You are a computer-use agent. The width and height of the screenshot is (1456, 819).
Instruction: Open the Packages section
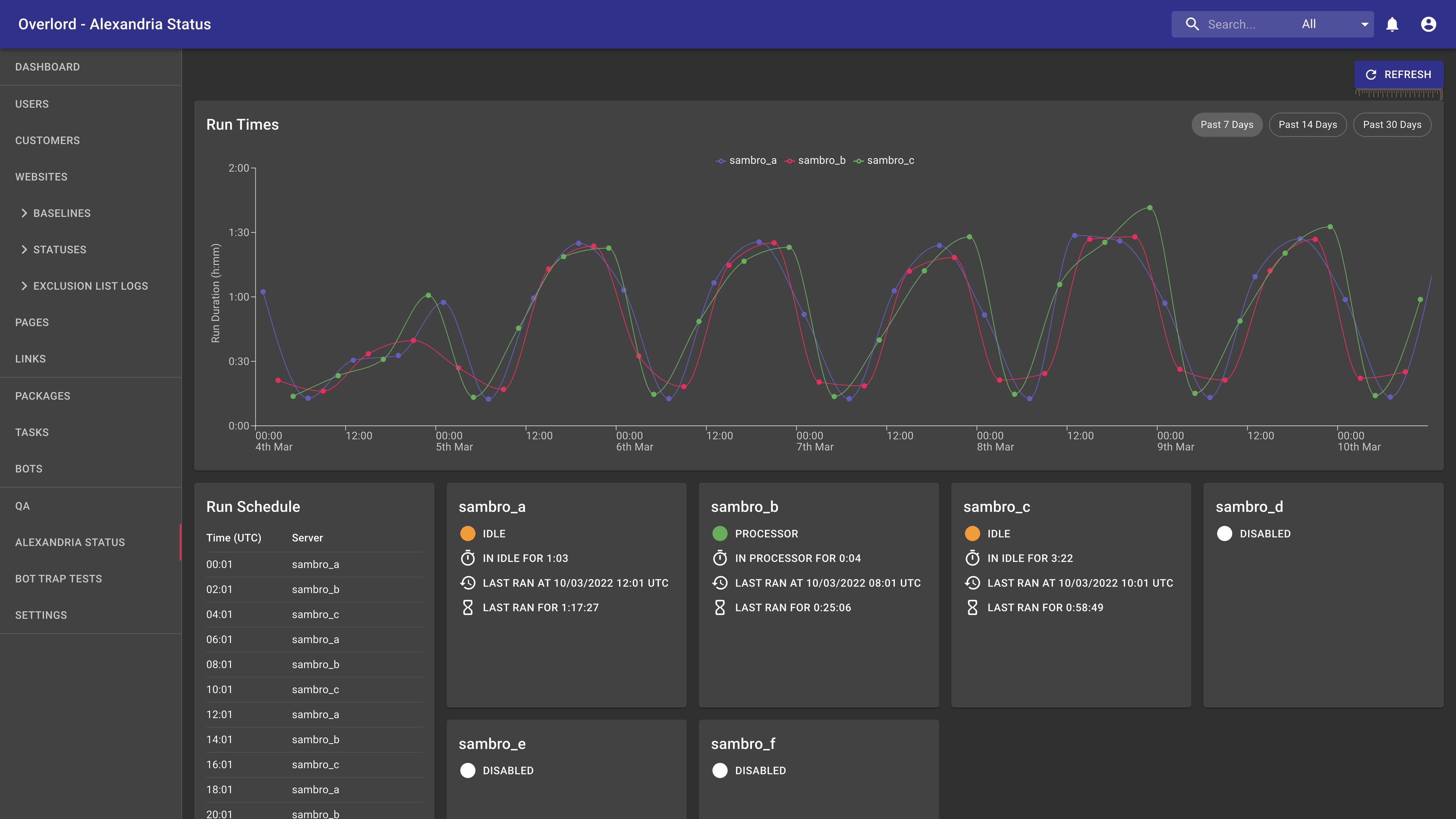coord(91,395)
